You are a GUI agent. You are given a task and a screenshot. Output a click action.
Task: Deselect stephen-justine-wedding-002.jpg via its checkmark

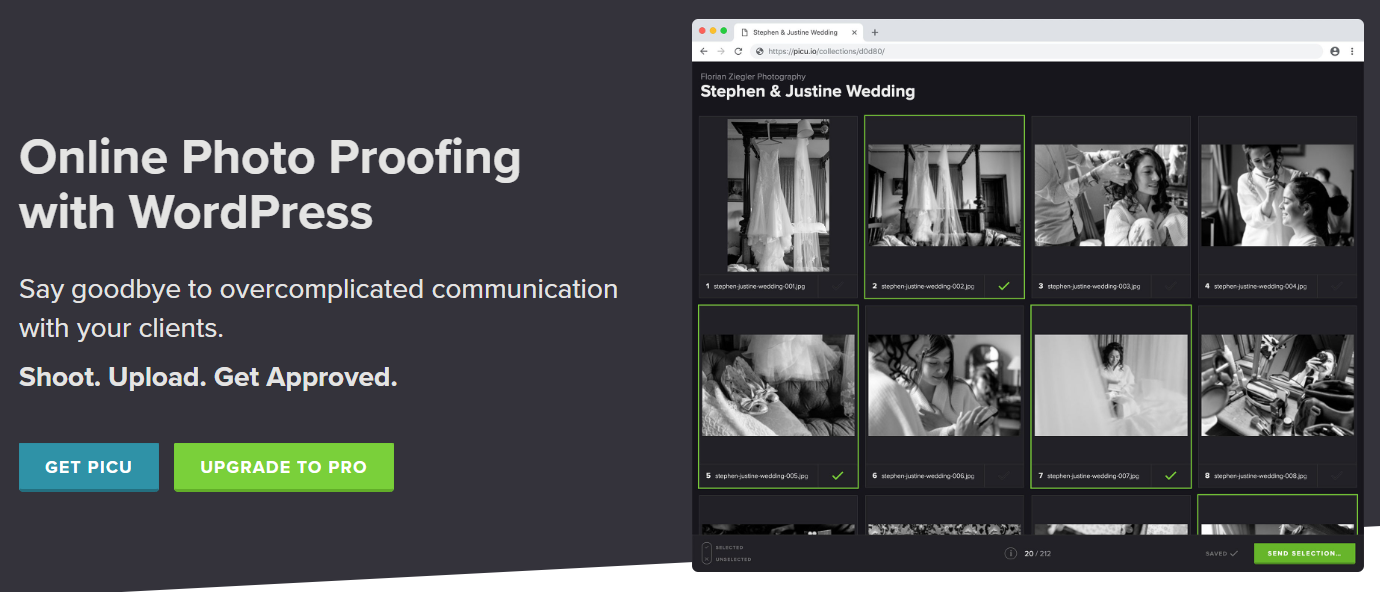(x=1004, y=286)
